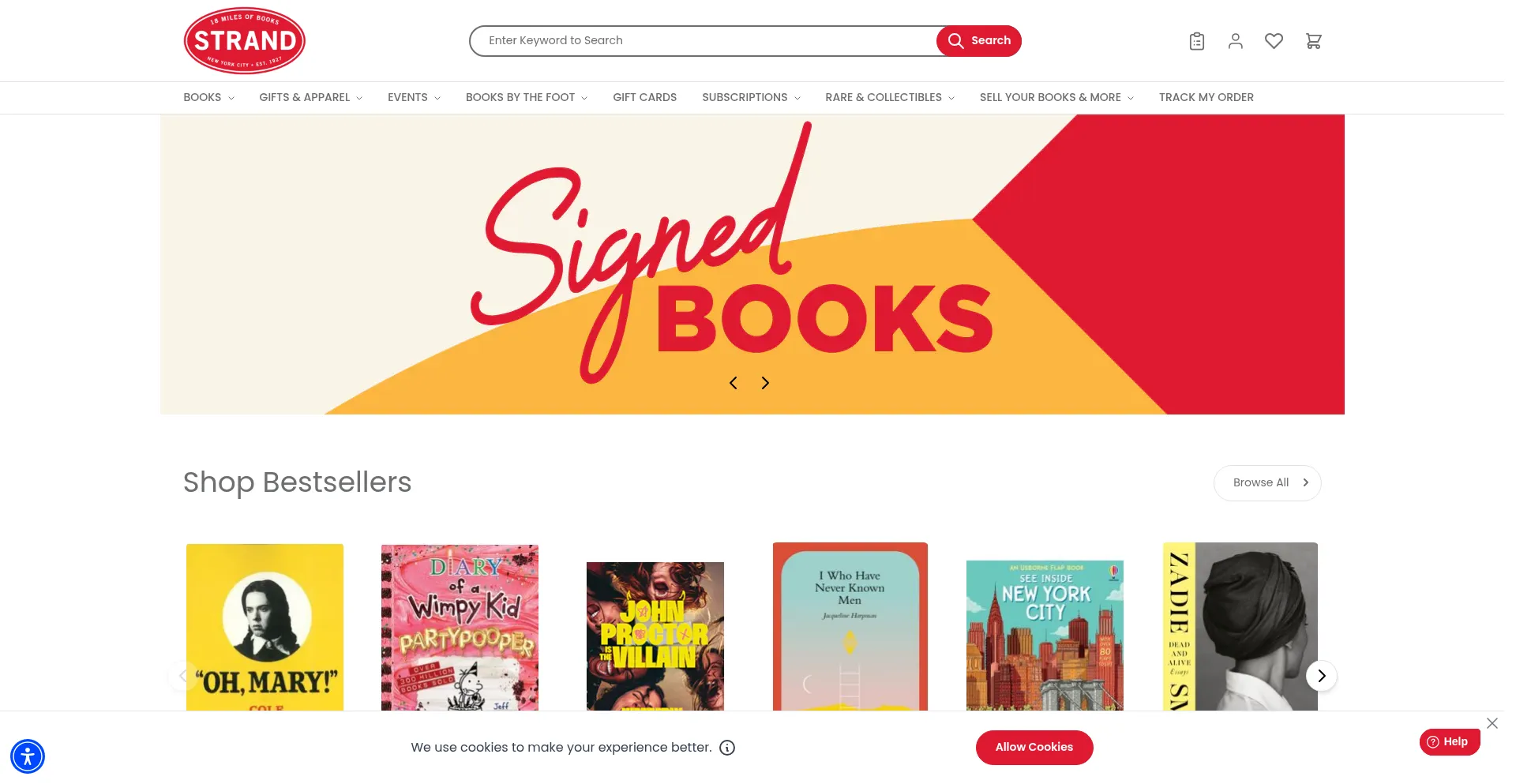The width and height of the screenshot is (1516, 784).
Task: Go to previous banner slide arrow
Action: tap(734, 383)
